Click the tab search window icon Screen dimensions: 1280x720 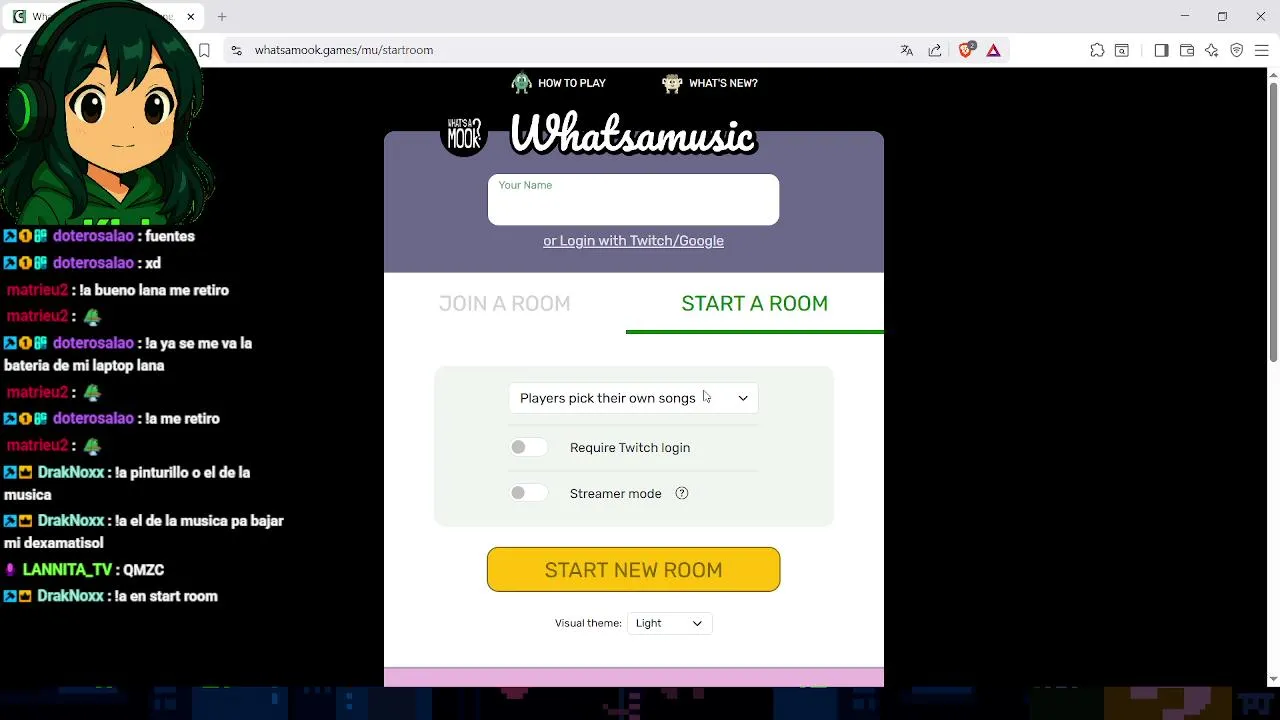pyautogui.click(x=1122, y=50)
